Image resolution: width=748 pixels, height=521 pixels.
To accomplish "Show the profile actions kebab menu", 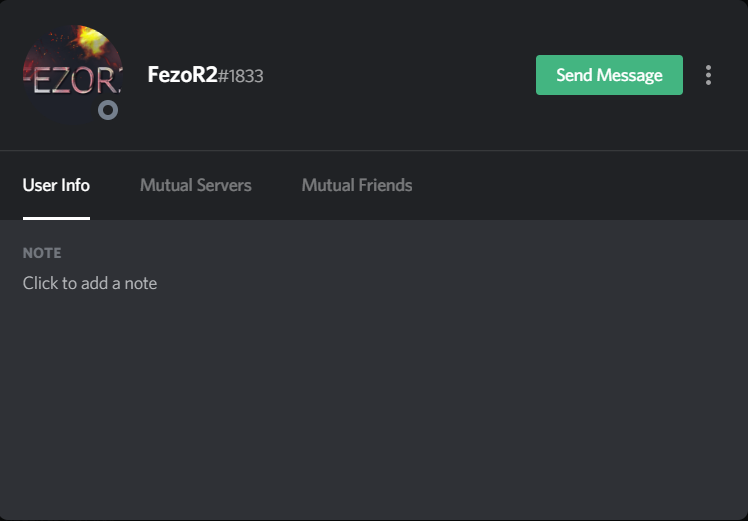I will point(708,75).
